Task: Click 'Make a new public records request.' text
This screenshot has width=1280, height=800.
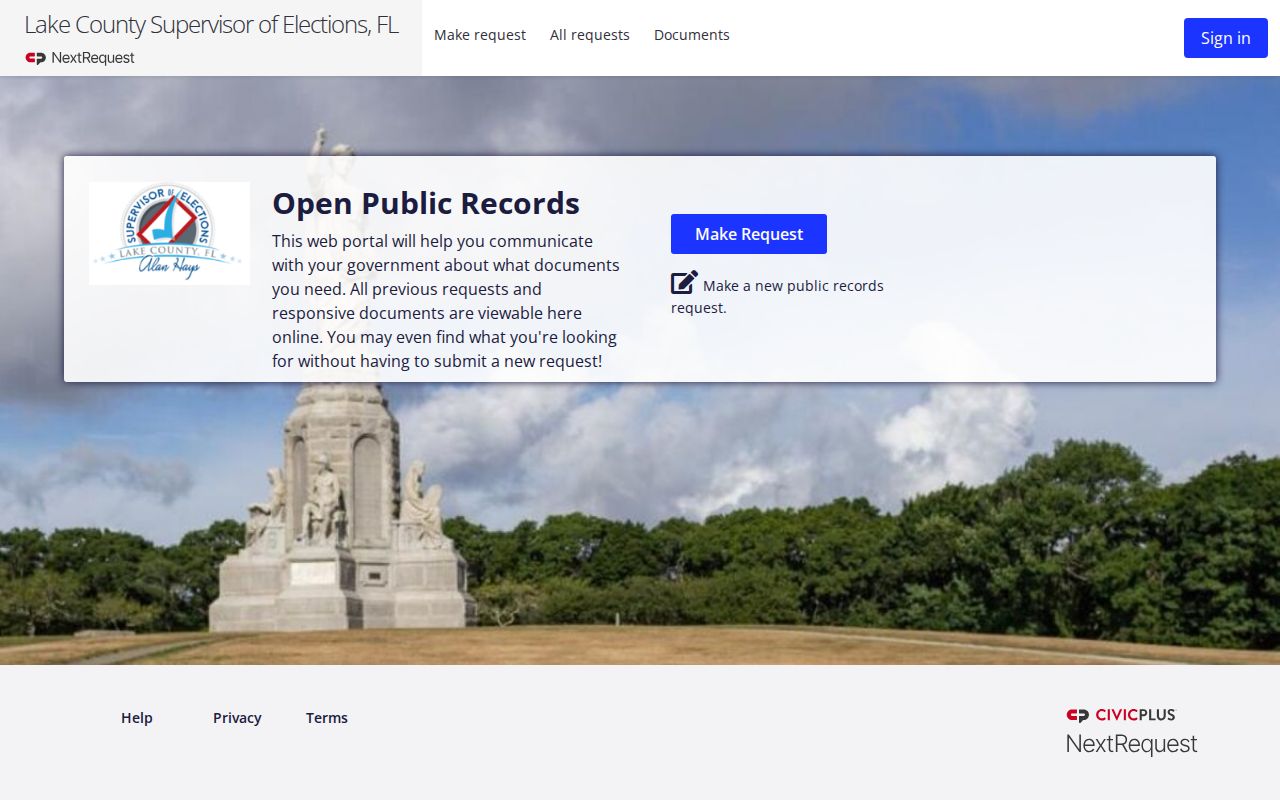Action: (777, 297)
